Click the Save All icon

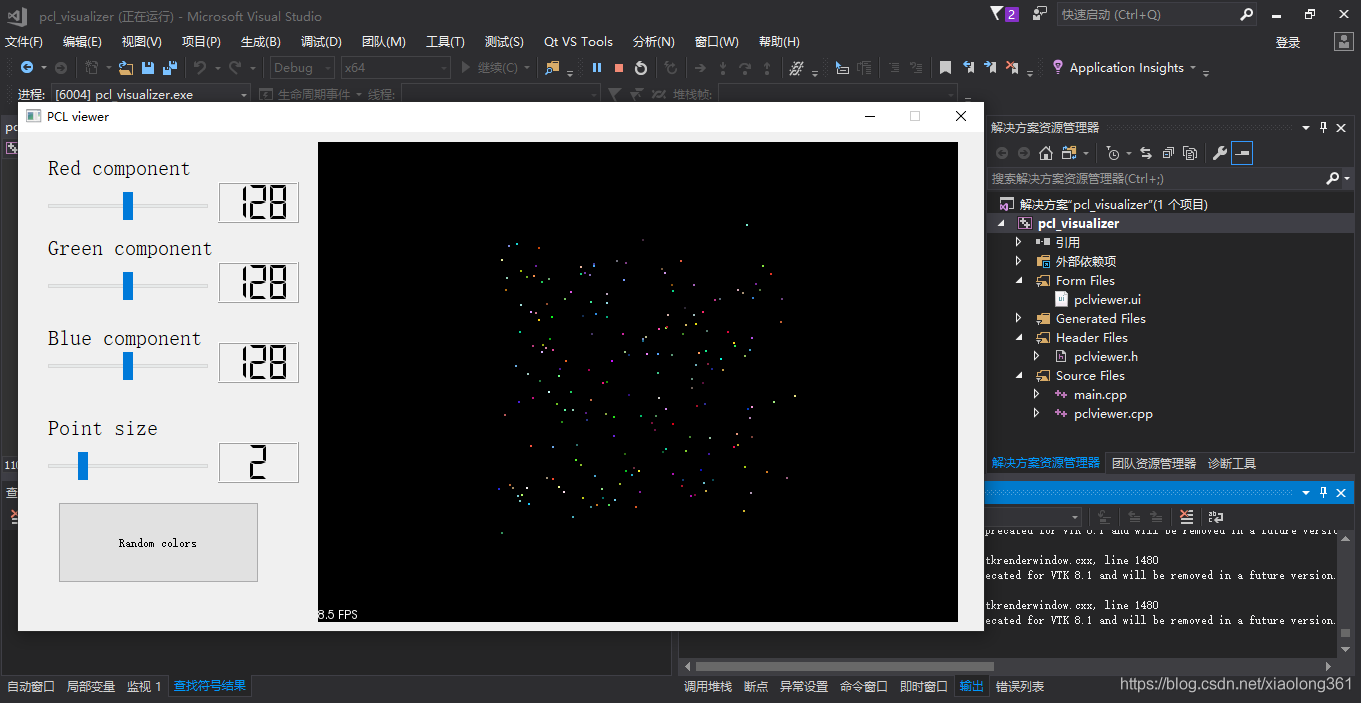170,68
